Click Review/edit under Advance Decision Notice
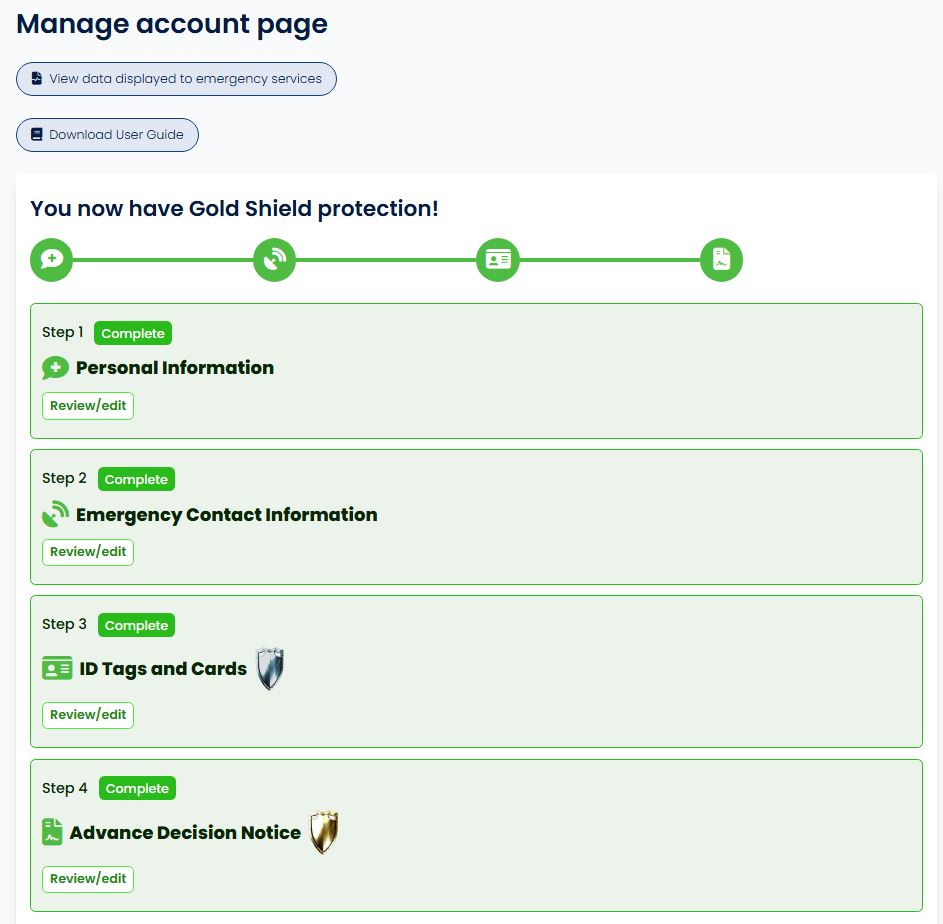943x924 pixels. click(x=87, y=878)
